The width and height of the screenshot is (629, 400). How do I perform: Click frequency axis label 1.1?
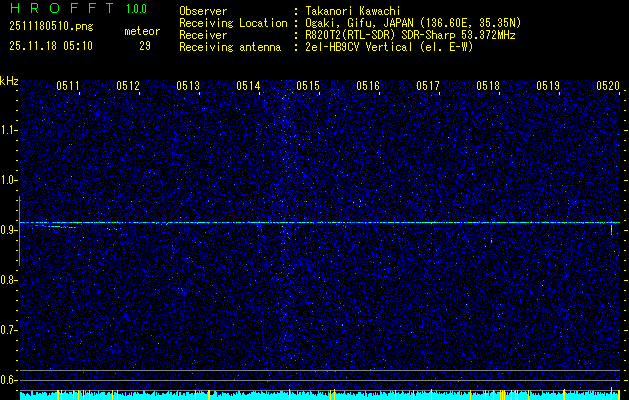point(8,130)
